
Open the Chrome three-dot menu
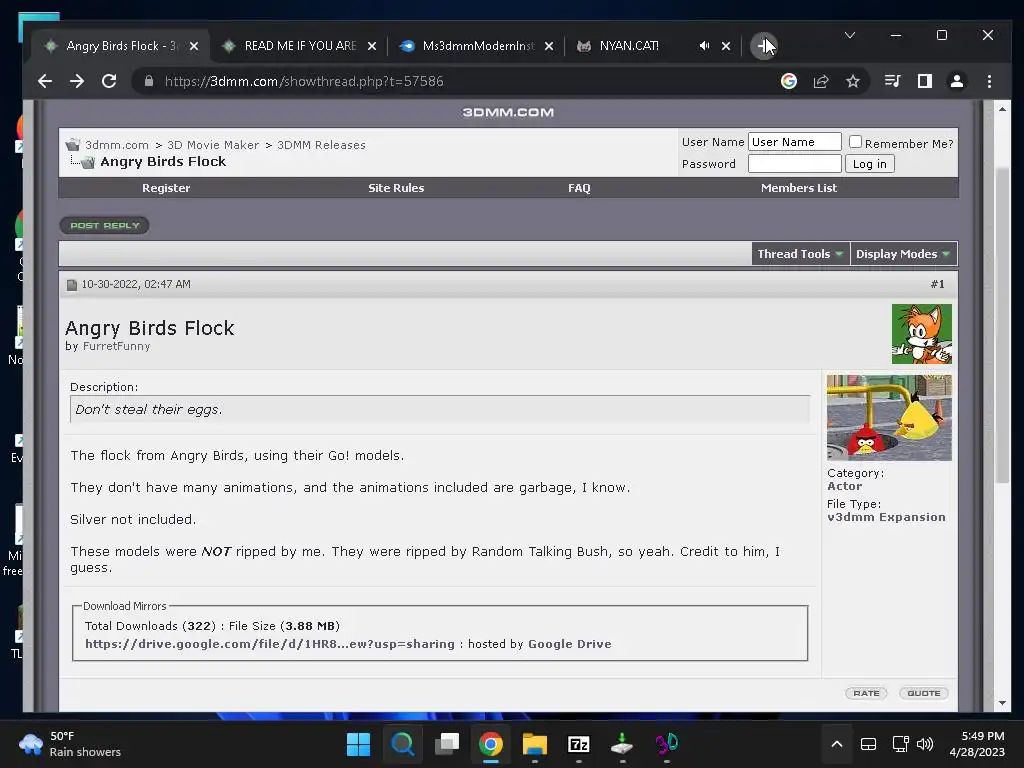pos(989,81)
